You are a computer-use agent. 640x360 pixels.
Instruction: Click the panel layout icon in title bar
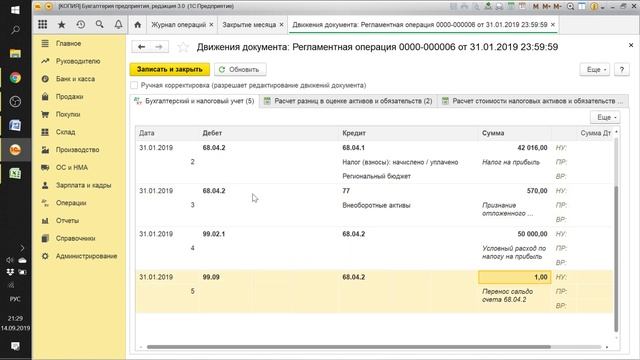click(x=582, y=6)
